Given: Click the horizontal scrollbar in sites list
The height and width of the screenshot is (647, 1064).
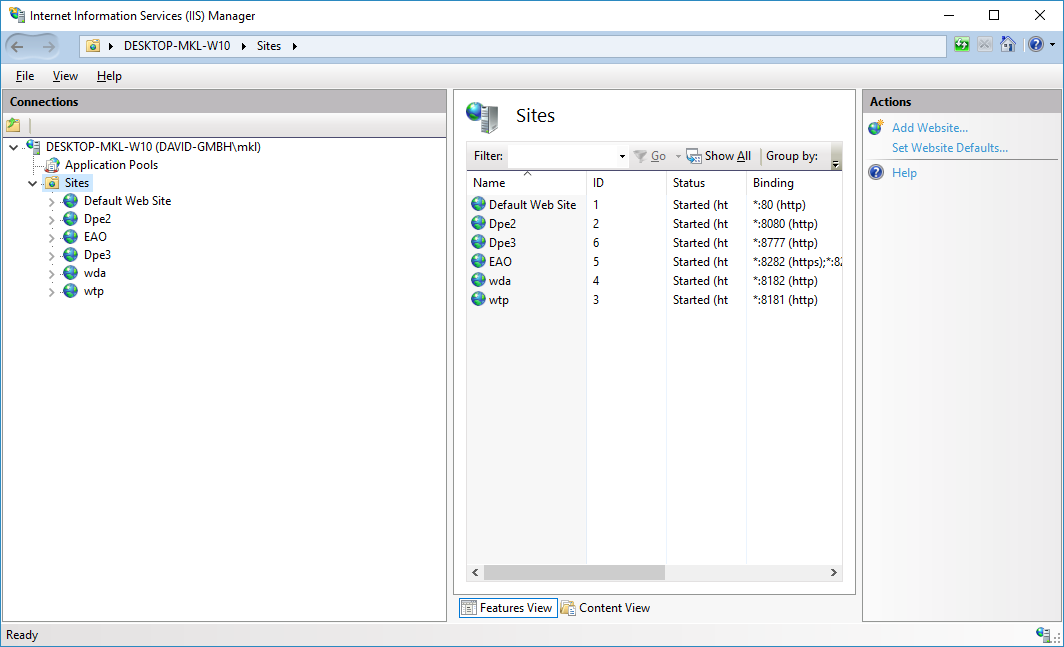Looking at the screenshot, I should click(574, 573).
